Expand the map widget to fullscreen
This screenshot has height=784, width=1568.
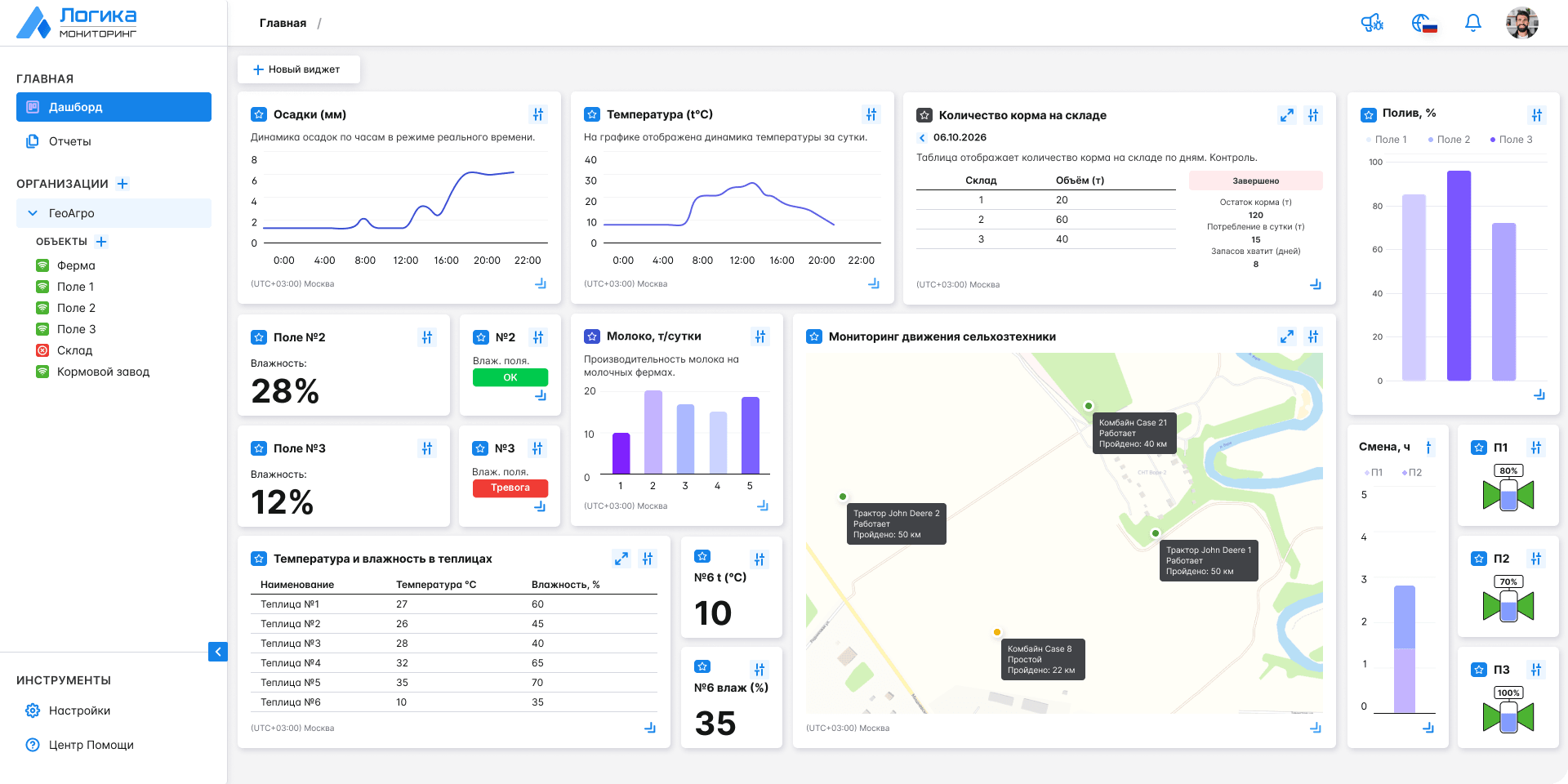click(x=1287, y=336)
